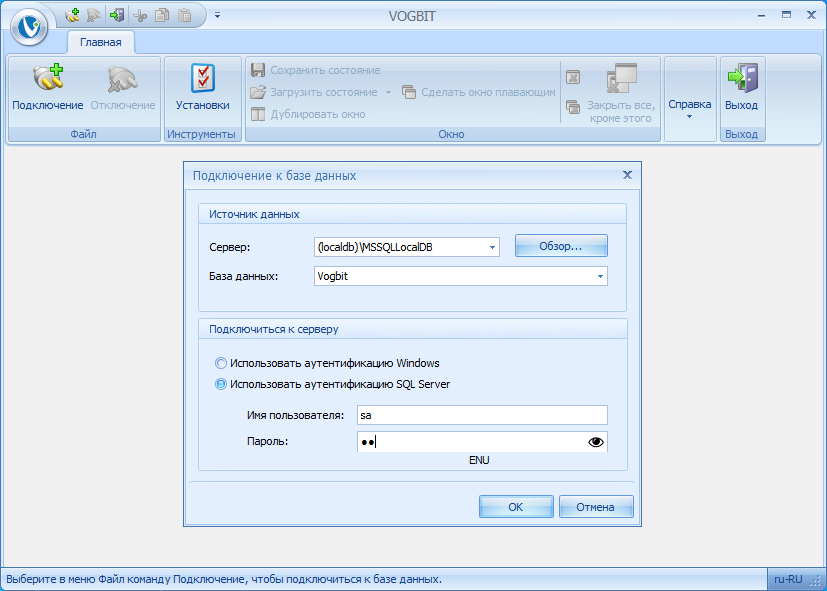The image size is (827, 591).
Task: Select Использовать аутентификацию SQL Server radio button
Action: tap(220, 384)
